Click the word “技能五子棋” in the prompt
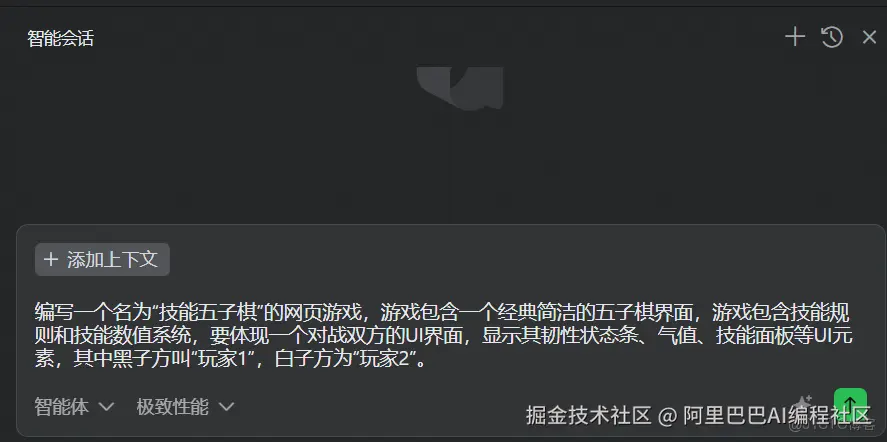 (208, 312)
